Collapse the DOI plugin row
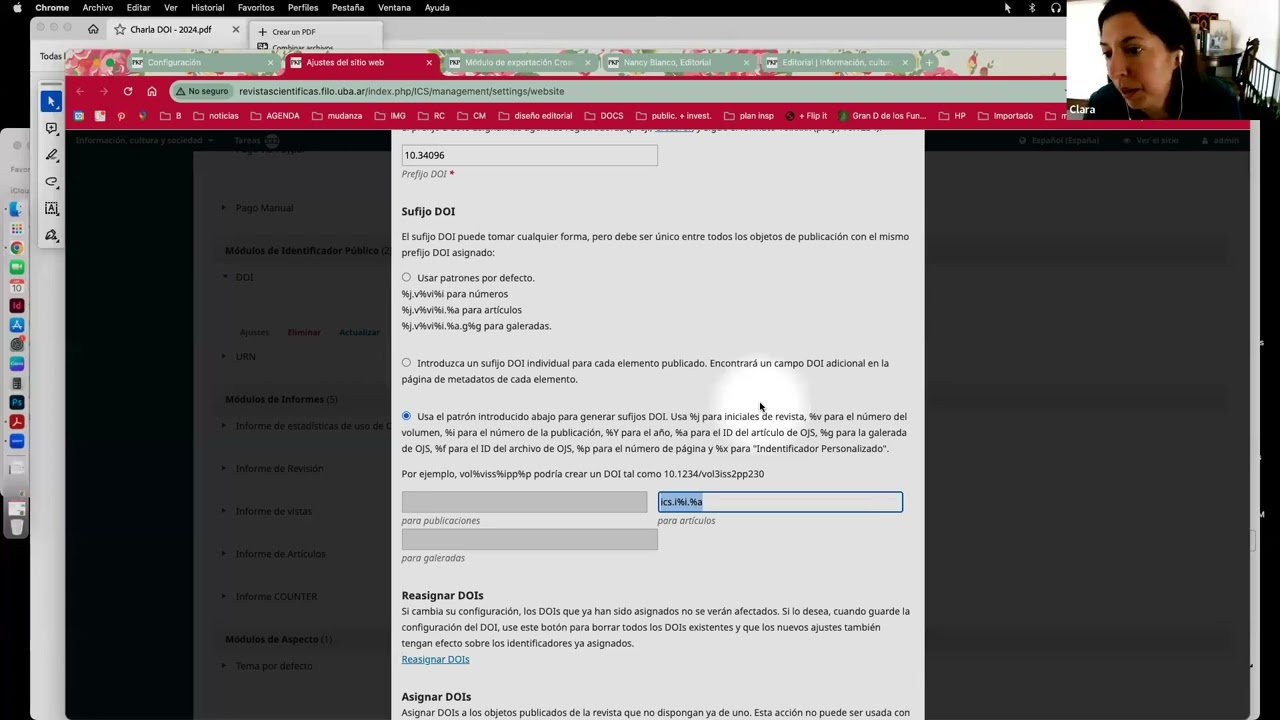 click(x=225, y=277)
